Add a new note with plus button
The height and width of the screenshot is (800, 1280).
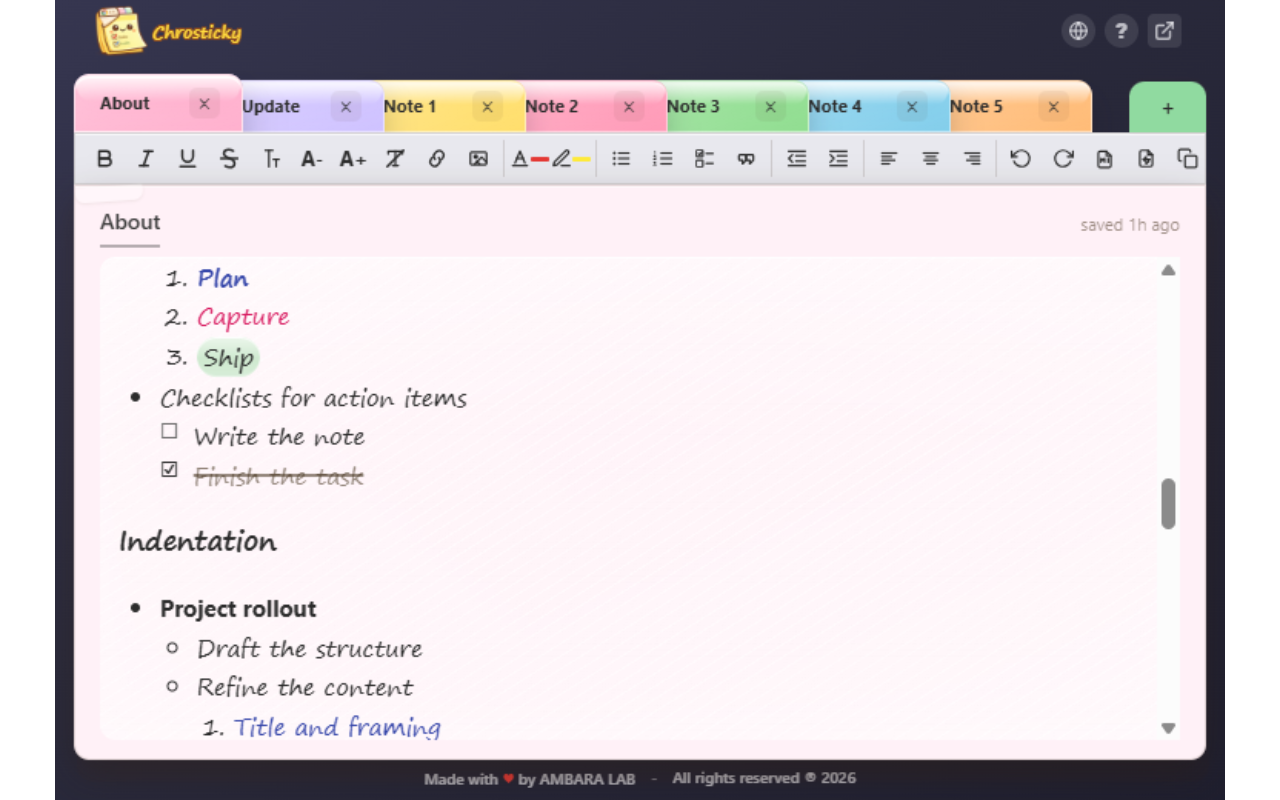coord(1168,108)
